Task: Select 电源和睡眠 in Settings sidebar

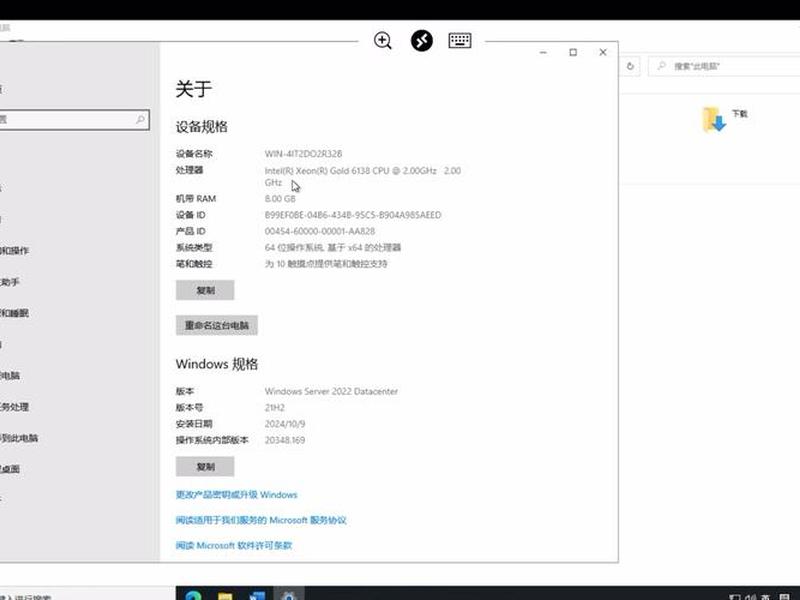Action: click(14, 313)
